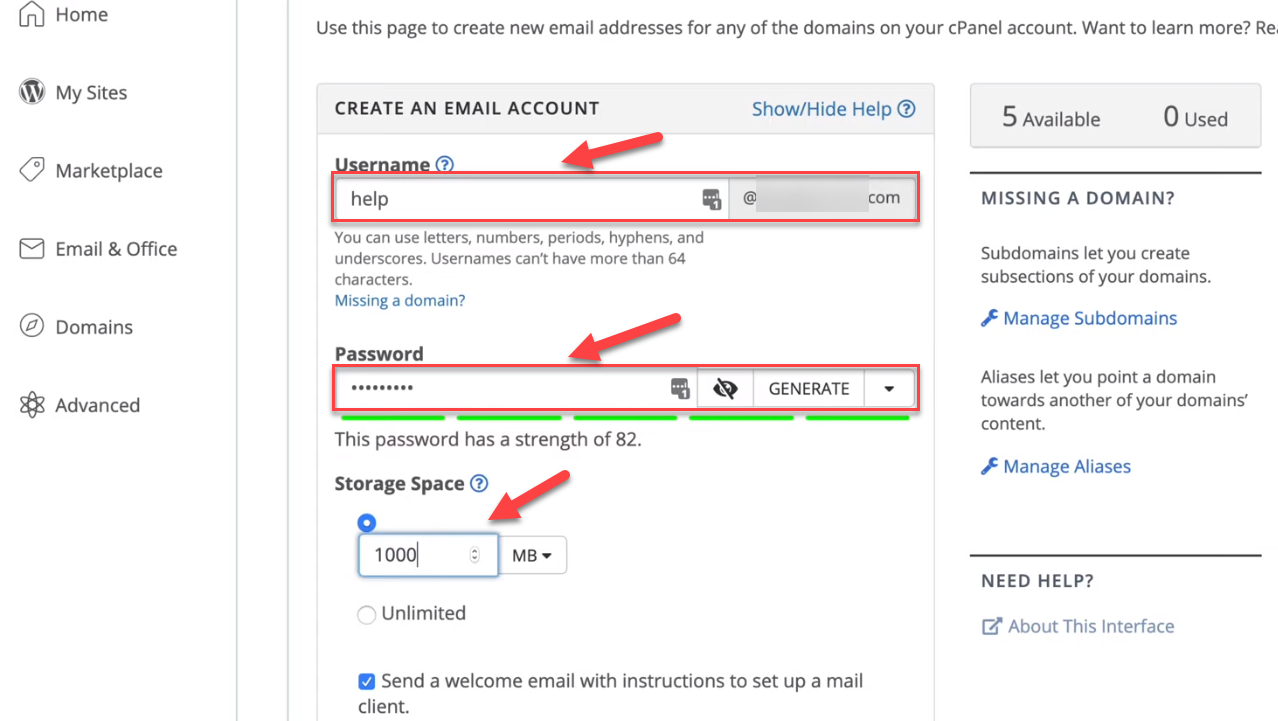This screenshot has height=721, width=1278.
Task: Click password manager icon in Username field
Action: (x=711, y=199)
